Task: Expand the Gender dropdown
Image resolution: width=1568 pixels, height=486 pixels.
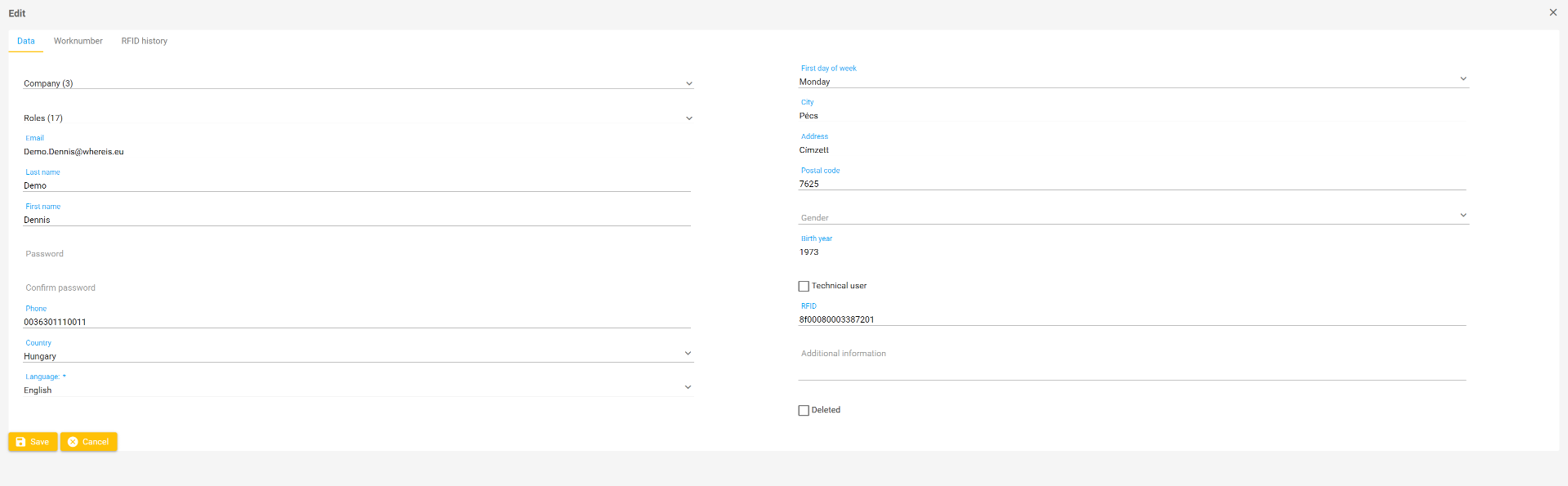Action: (x=1133, y=217)
